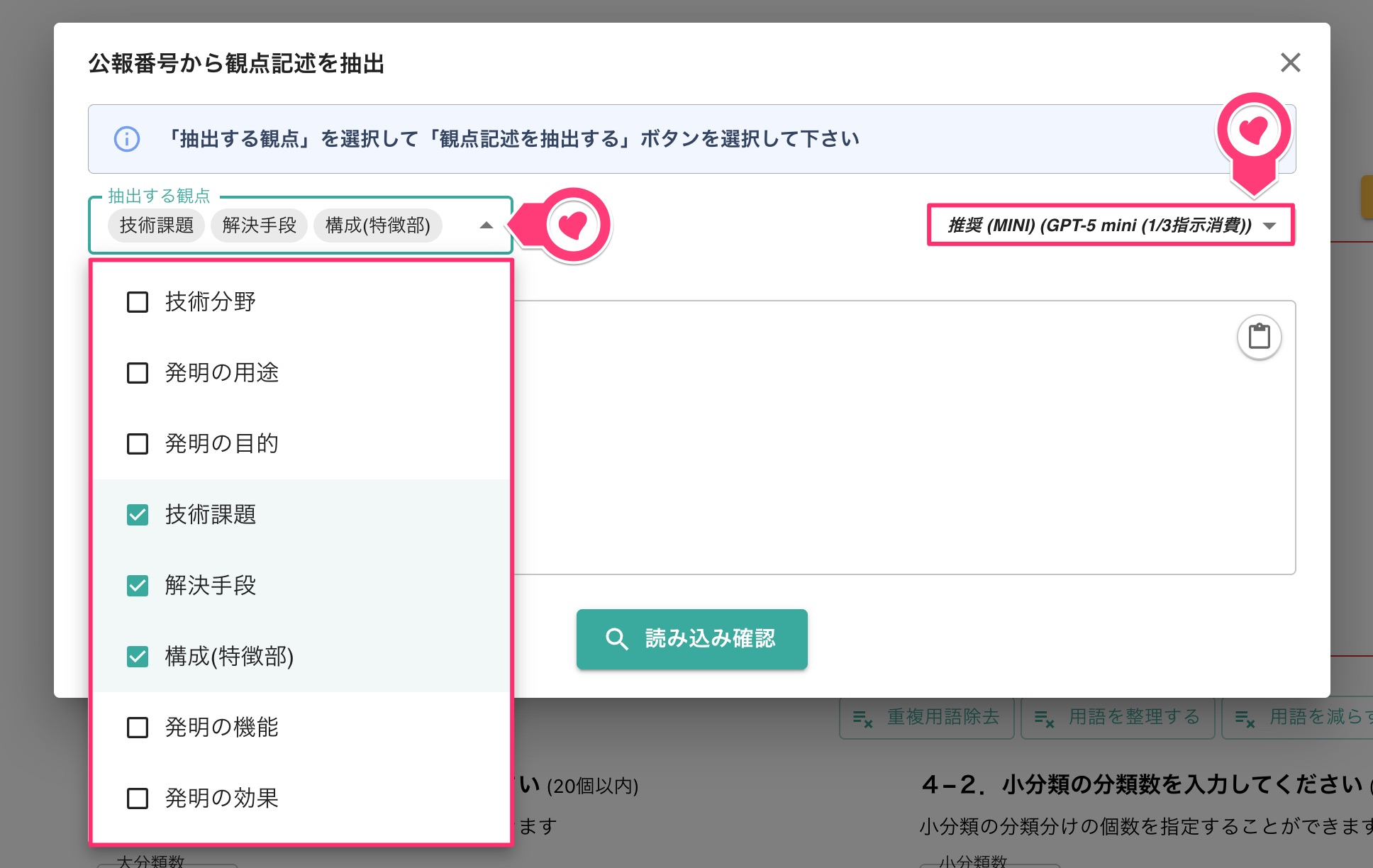Uncheck the 構成(特徴部) checkbox

138,657
